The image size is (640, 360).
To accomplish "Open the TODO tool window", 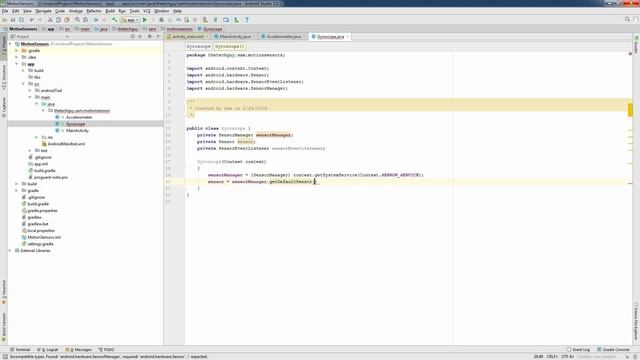I will pyautogui.click(x=107, y=350).
